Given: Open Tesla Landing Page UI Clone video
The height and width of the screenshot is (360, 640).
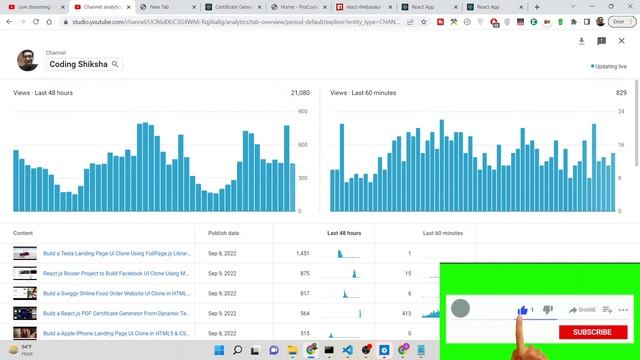Looking at the screenshot, I should (117, 253).
